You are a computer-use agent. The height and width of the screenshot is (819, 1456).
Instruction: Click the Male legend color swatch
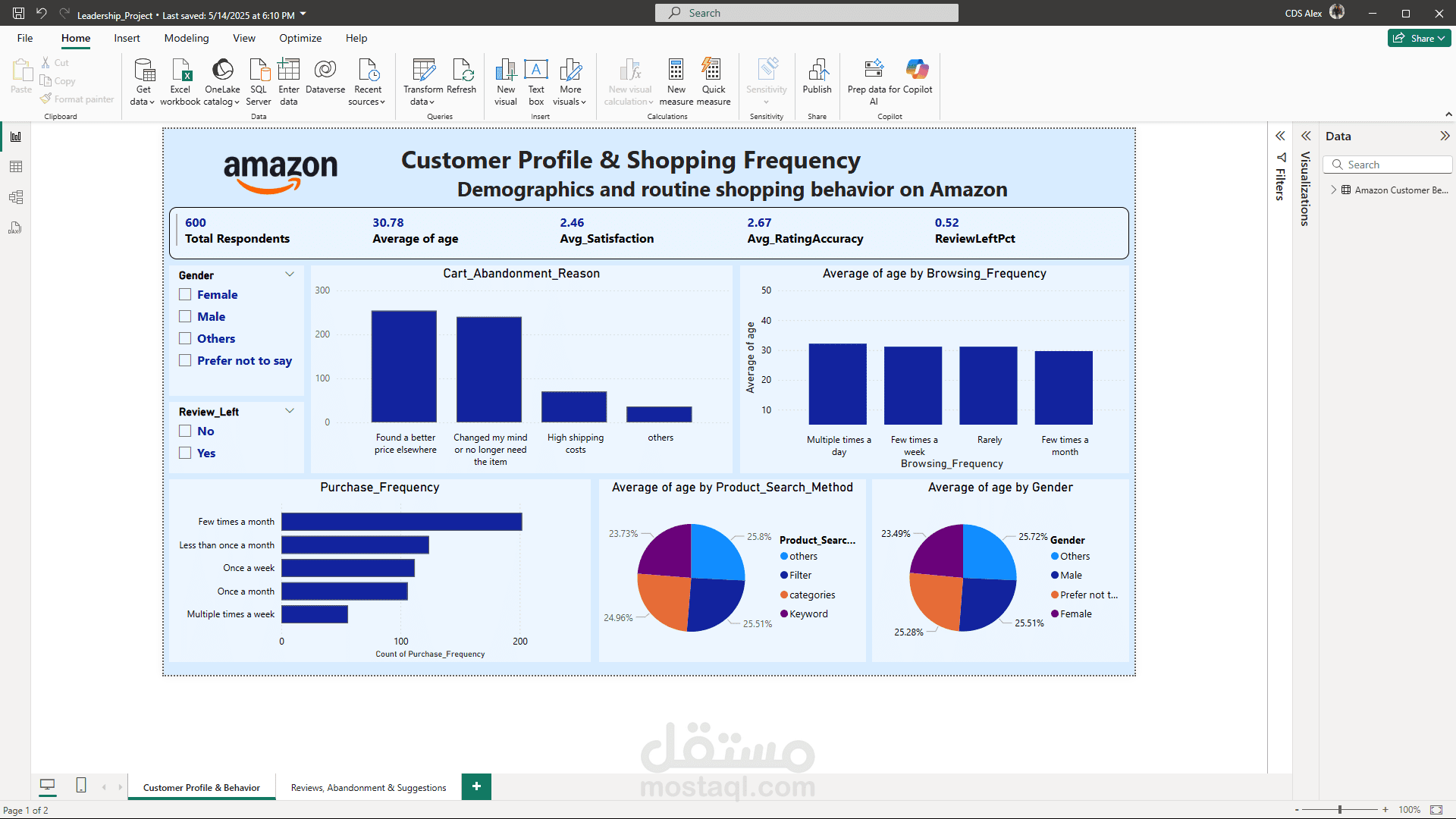1055,576
